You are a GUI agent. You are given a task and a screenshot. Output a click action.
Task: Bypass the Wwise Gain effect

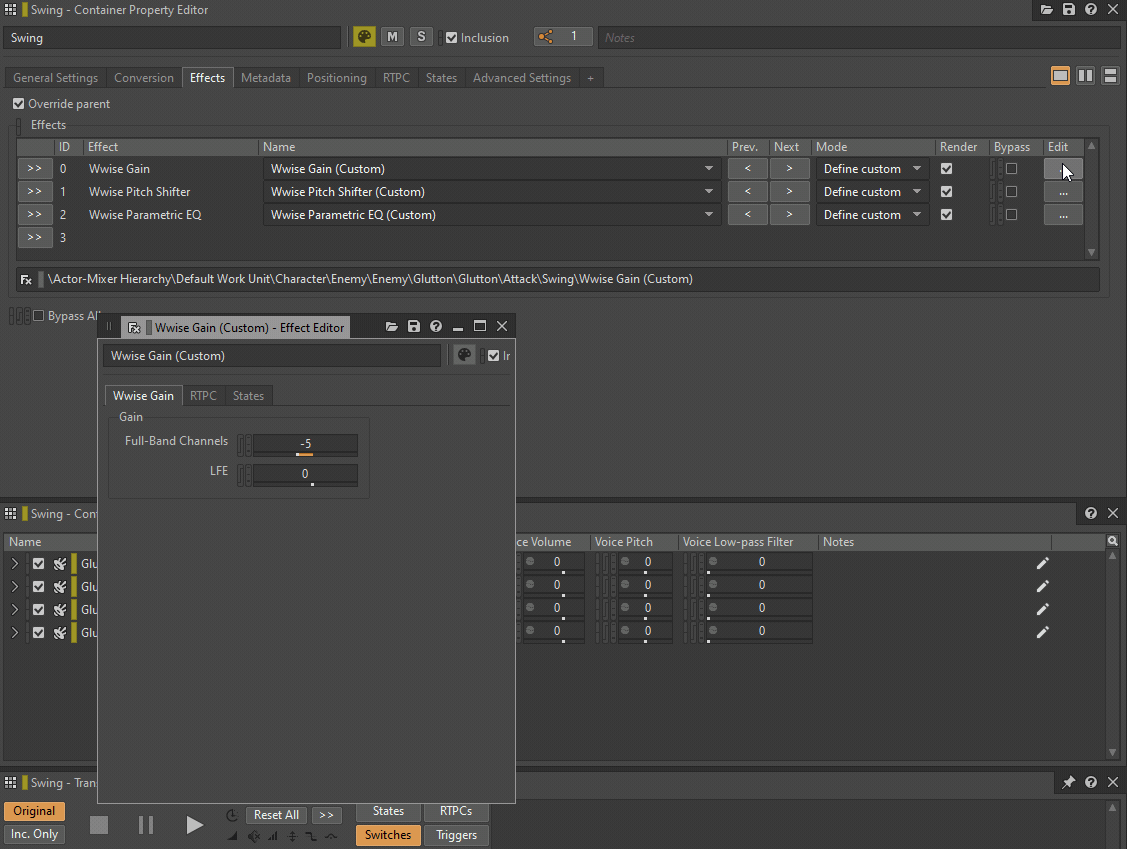tap(1011, 169)
